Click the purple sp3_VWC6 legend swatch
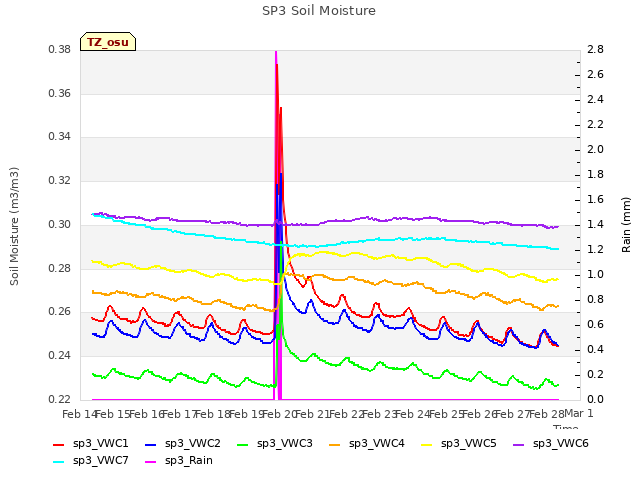Viewport: 640px width, 480px height. 519,444
